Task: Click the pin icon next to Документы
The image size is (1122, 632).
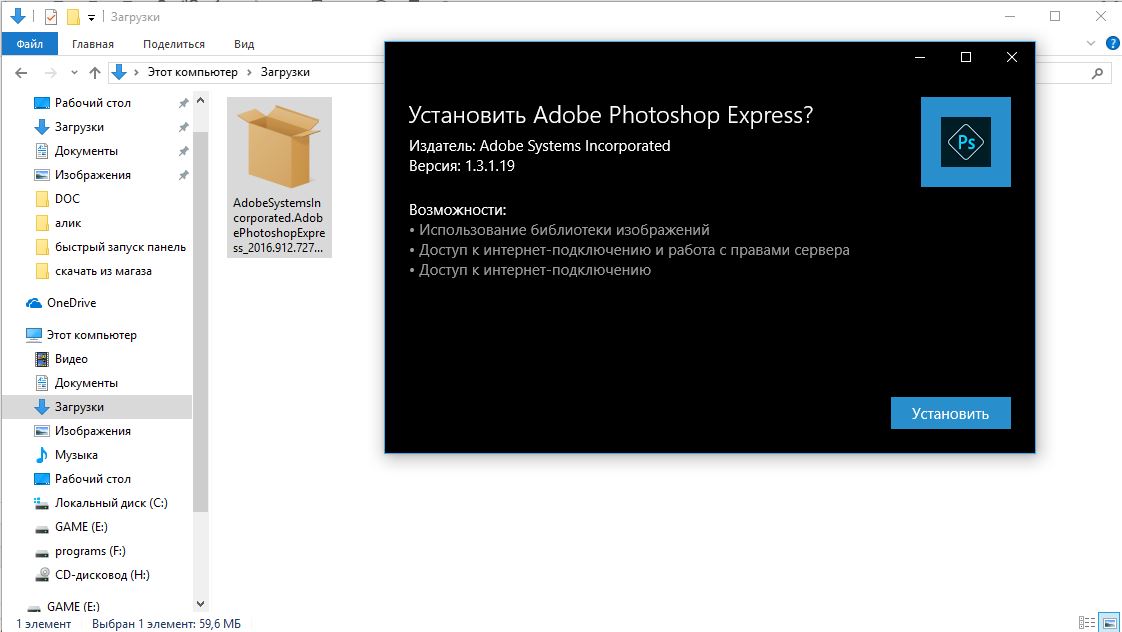Action: point(183,151)
